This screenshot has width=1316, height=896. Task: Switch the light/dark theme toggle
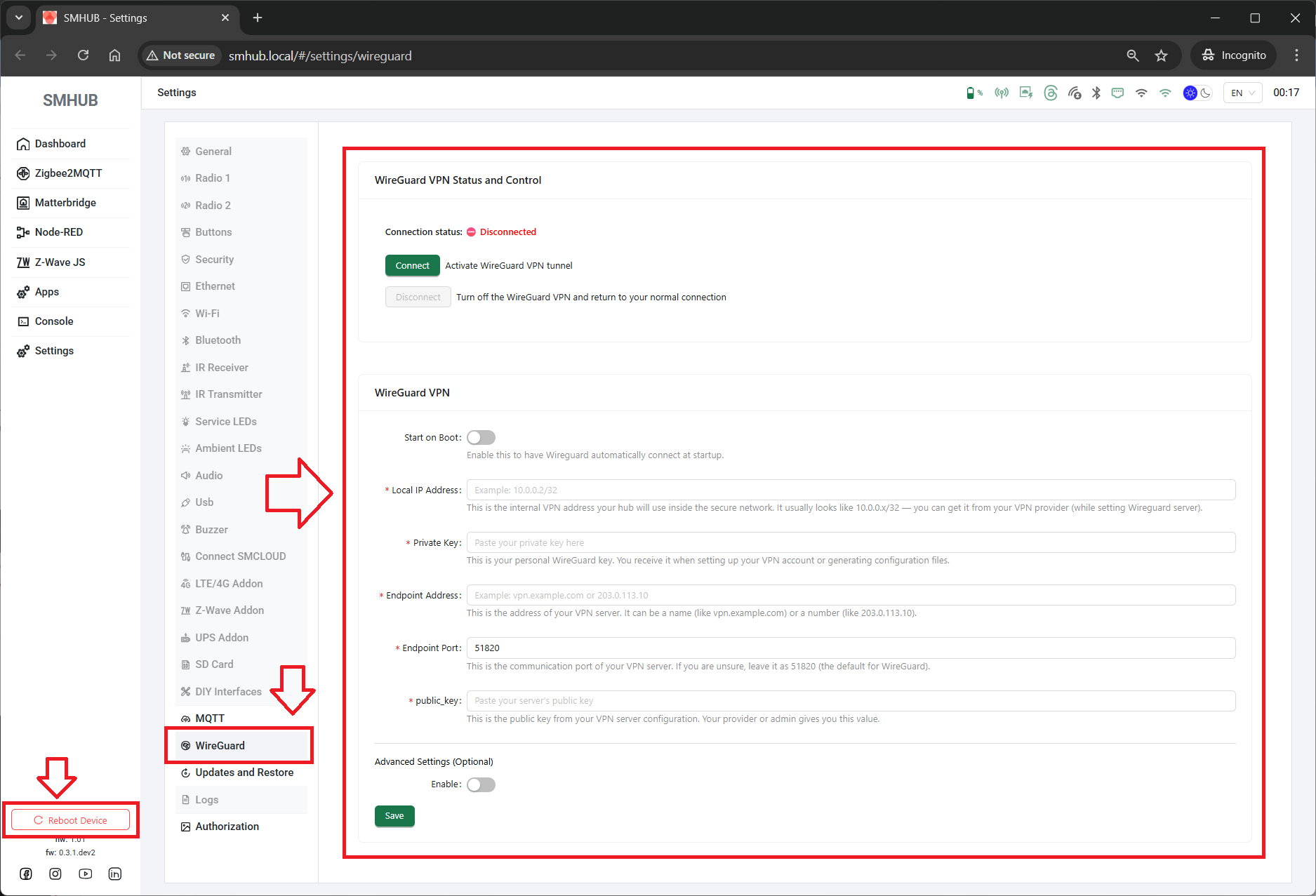point(1197,93)
